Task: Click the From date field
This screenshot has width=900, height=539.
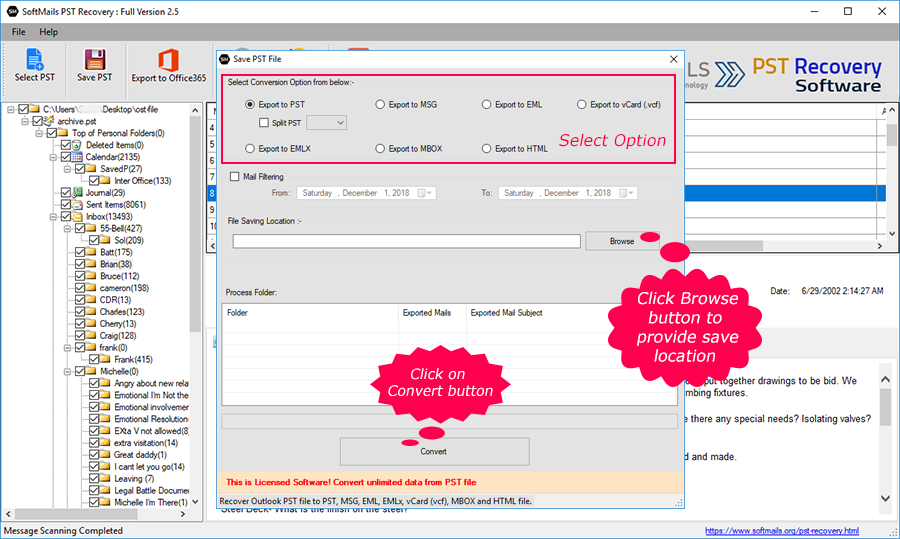Action: (366, 193)
